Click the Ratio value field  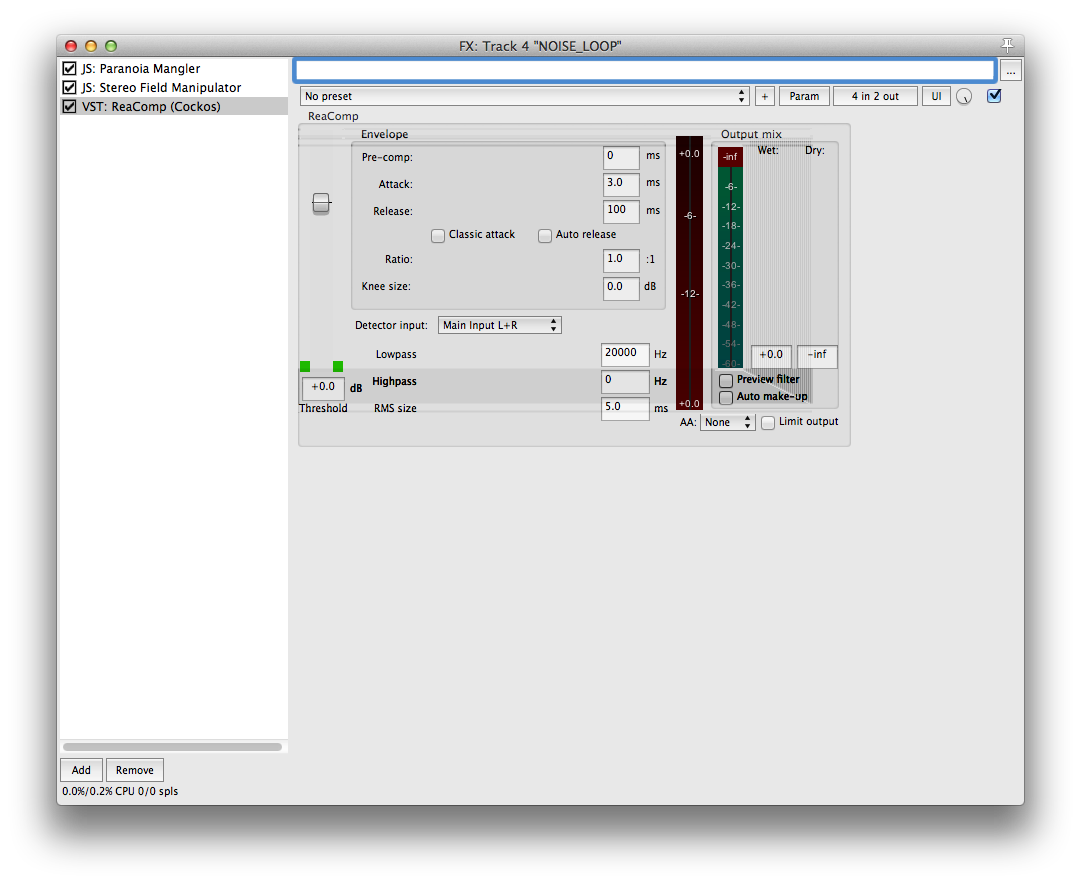[621, 260]
